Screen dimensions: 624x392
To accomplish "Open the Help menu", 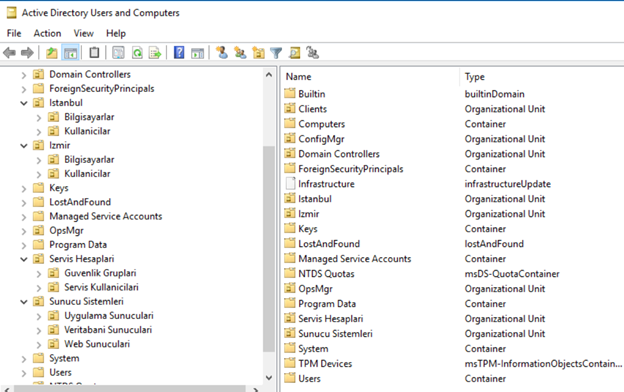I will (116, 33).
